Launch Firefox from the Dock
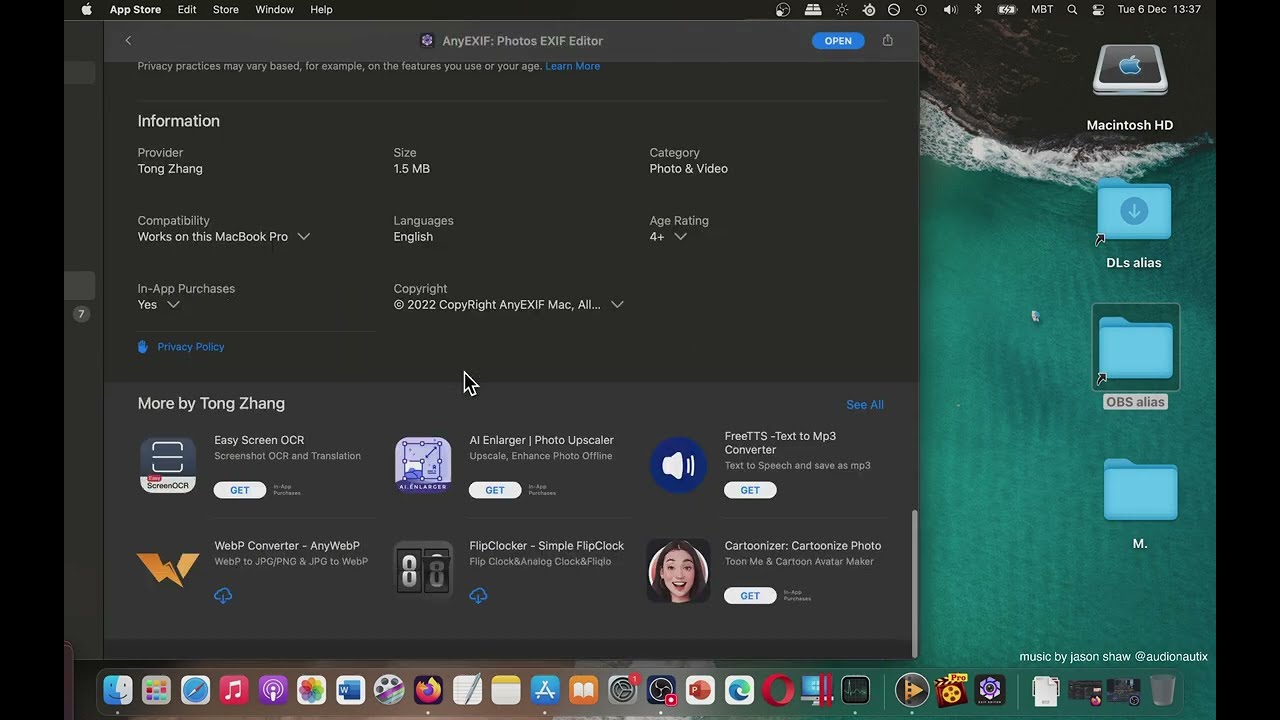The width and height of the screenshot is (1280, 720). click(x=428, y=690)
